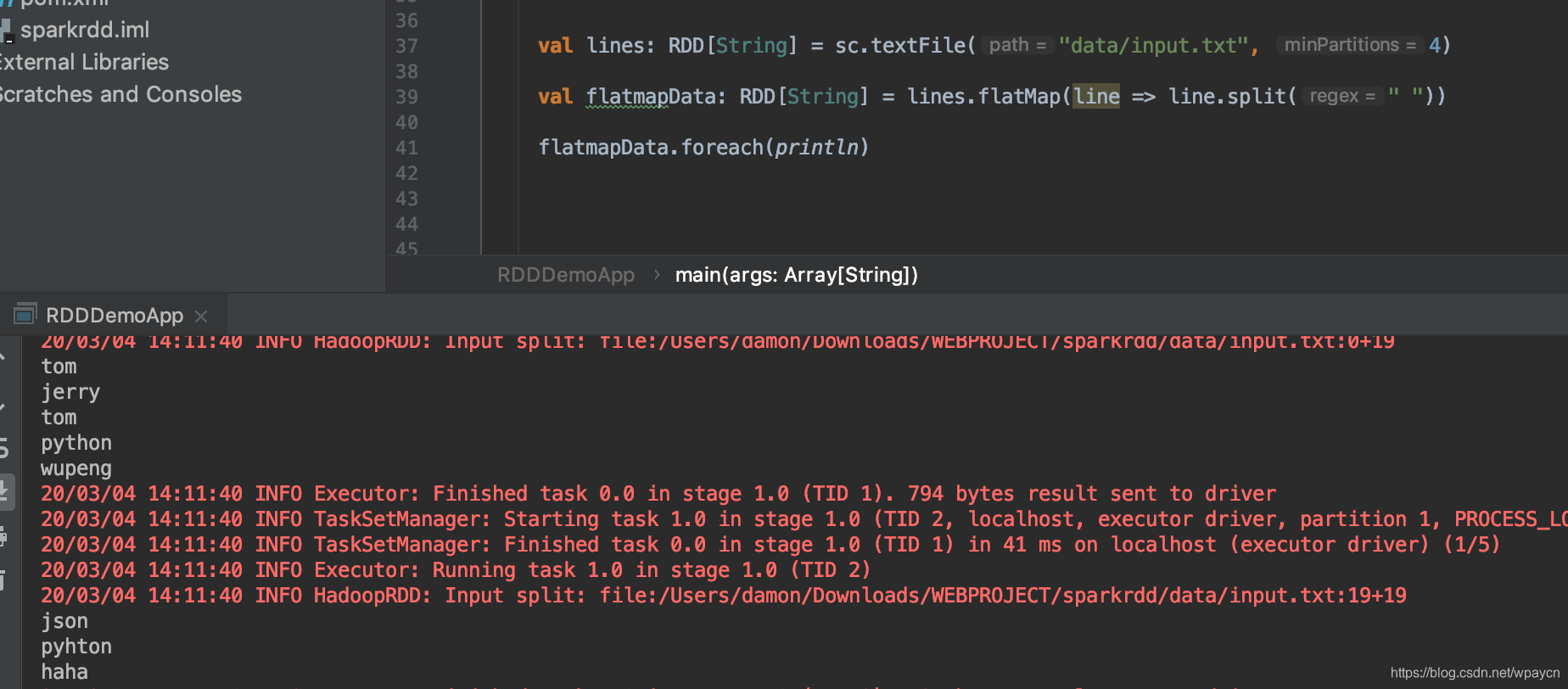Click log line Finished task in 41 ms
Viewport: 1568px width, 689px height.
coord(770,545)
